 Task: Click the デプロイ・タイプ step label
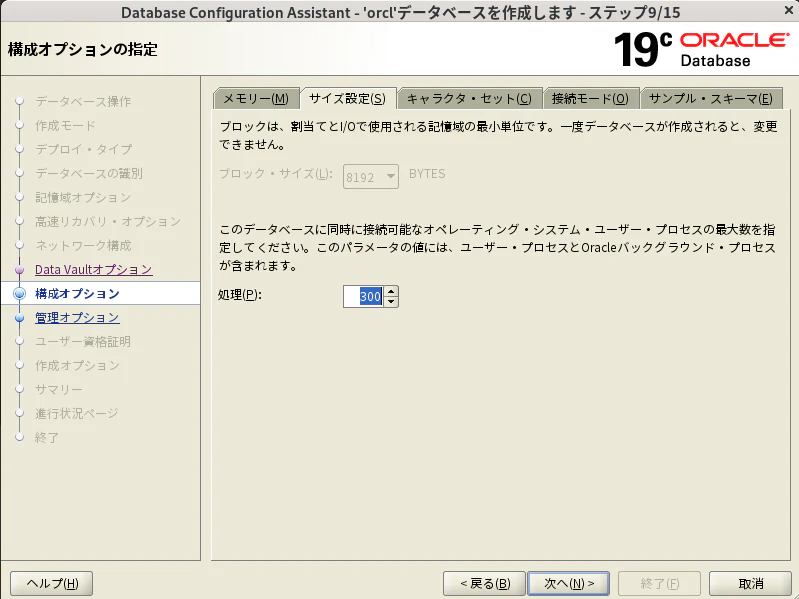point(84,149)
